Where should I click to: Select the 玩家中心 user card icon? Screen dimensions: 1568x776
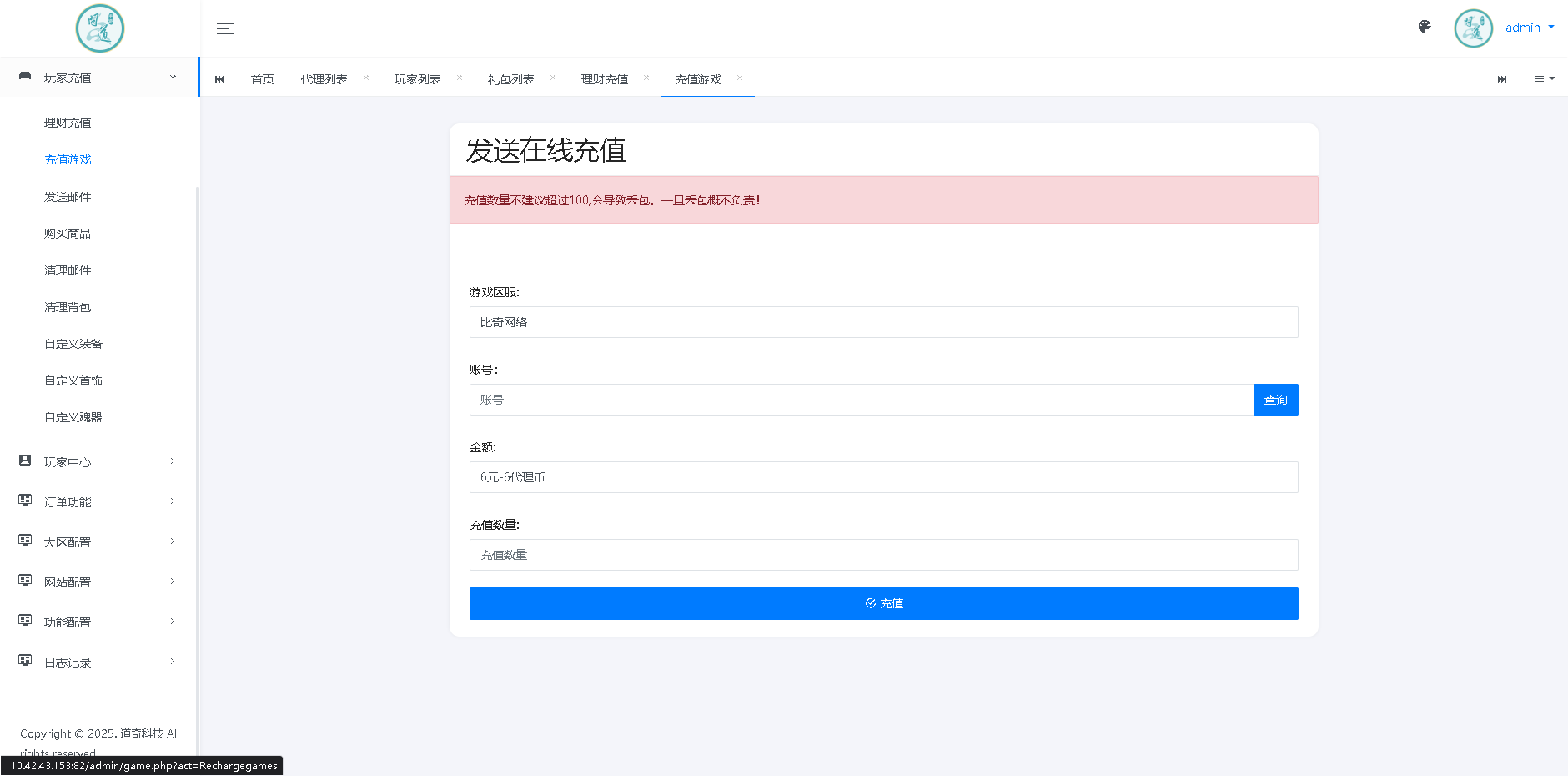(x=23, y=461)
